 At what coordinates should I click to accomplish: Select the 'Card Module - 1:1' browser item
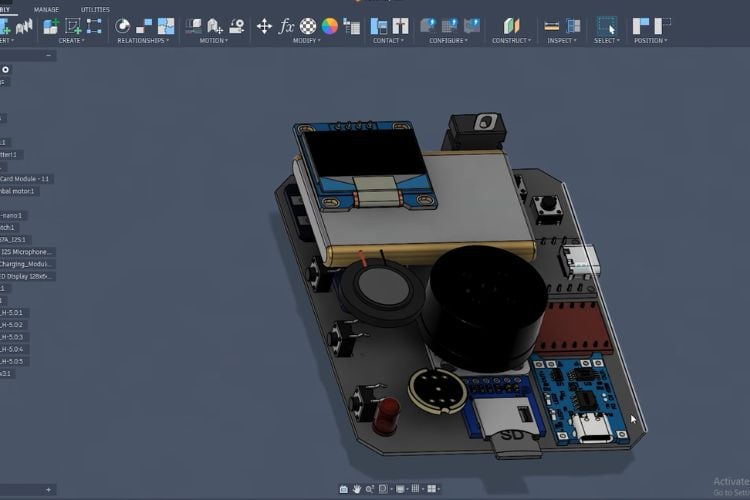pyautogui.click(x=24, y=179)
